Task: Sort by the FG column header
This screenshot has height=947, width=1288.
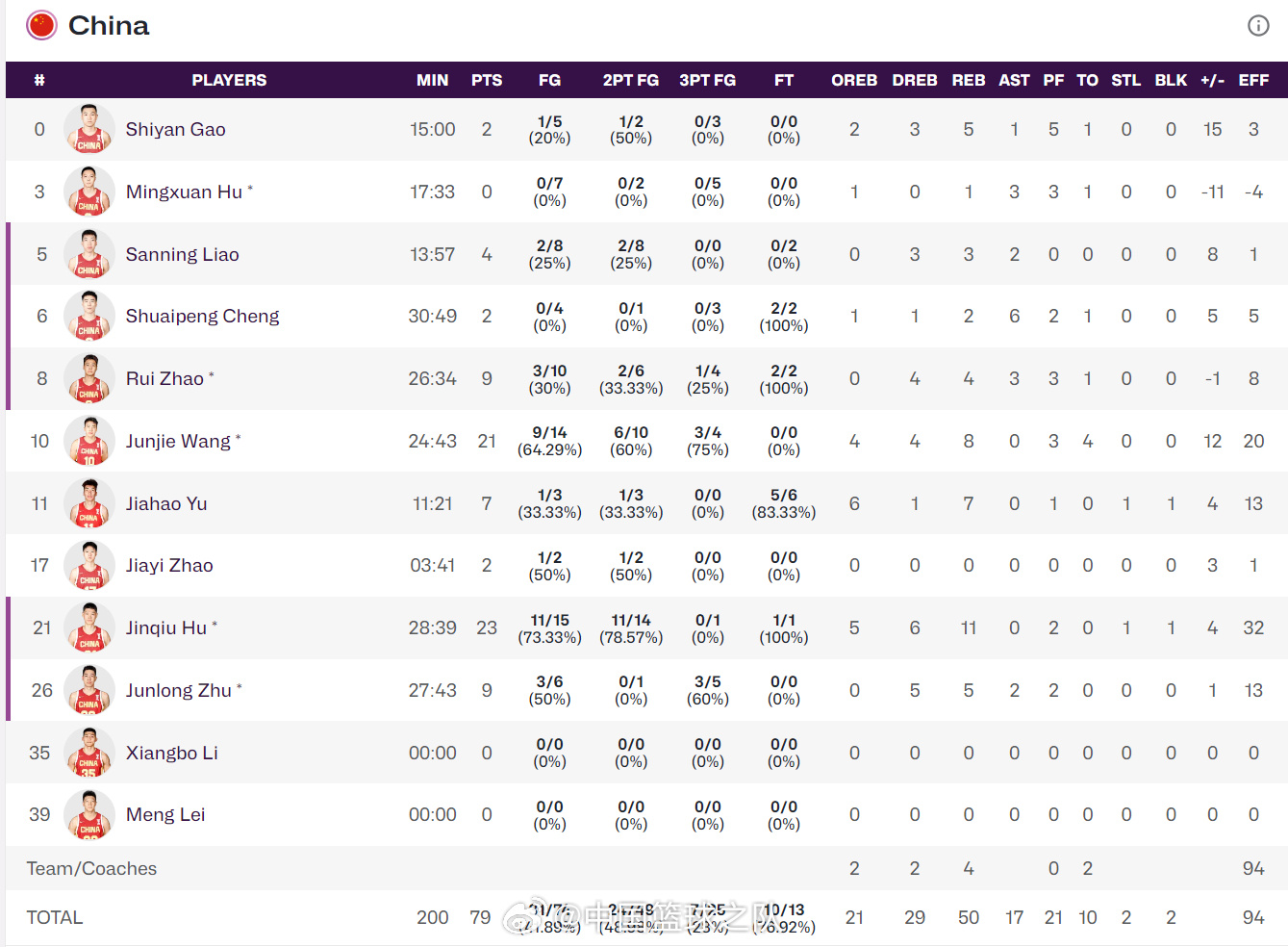Action: (x=549, y=80)
